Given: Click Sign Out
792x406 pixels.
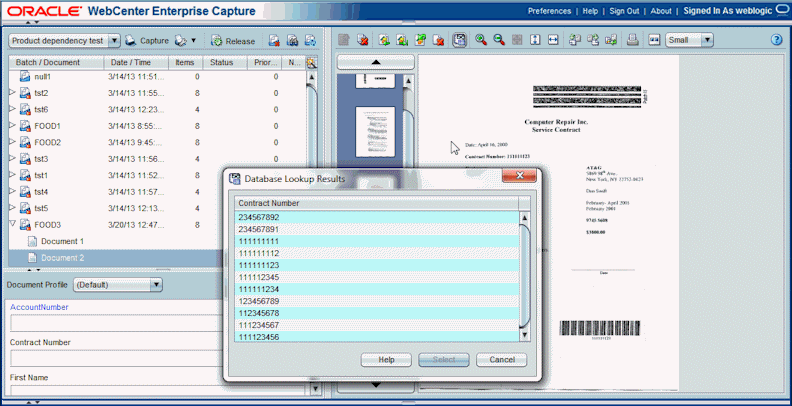Looking at the screenshot, I should [624, 11].
